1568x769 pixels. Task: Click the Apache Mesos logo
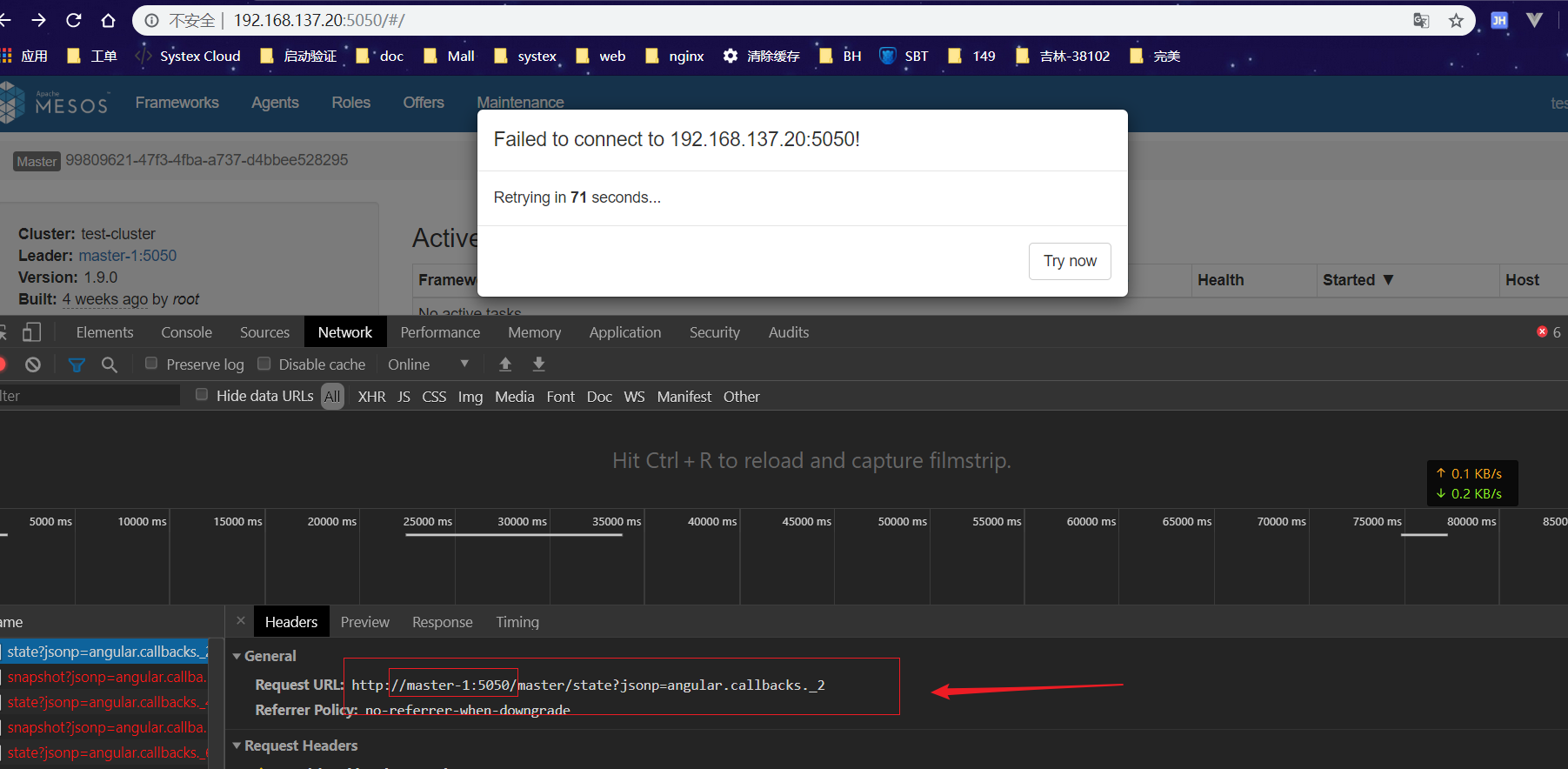click(x=54, y=103)
